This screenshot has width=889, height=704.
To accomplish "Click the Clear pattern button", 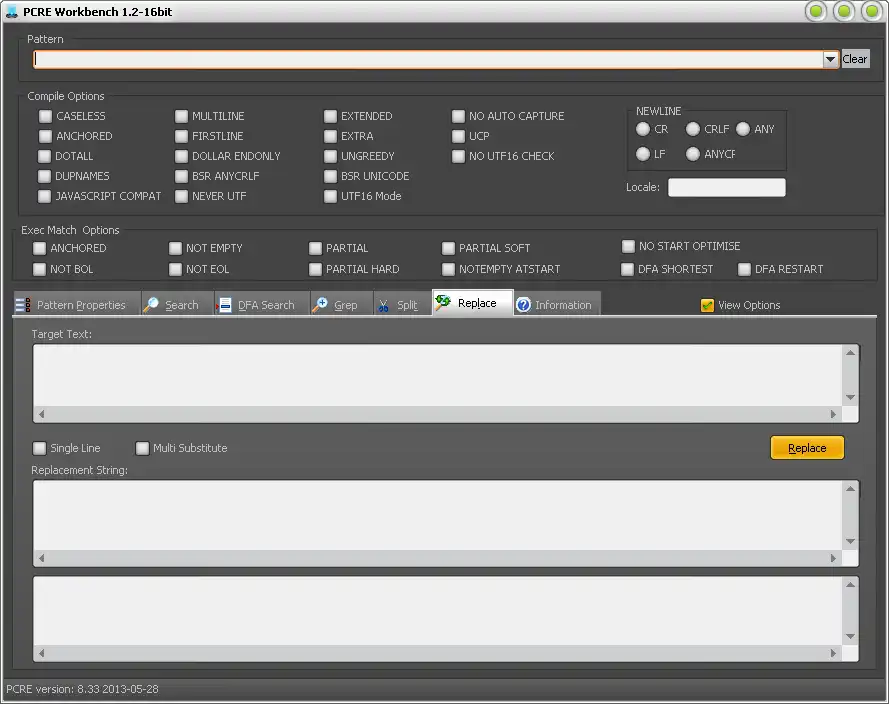I will pyautogui.click(x=855, y=59).
